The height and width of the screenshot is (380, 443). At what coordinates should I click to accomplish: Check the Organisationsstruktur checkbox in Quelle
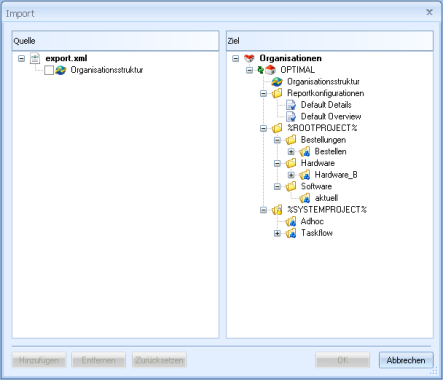click(49, 70)
